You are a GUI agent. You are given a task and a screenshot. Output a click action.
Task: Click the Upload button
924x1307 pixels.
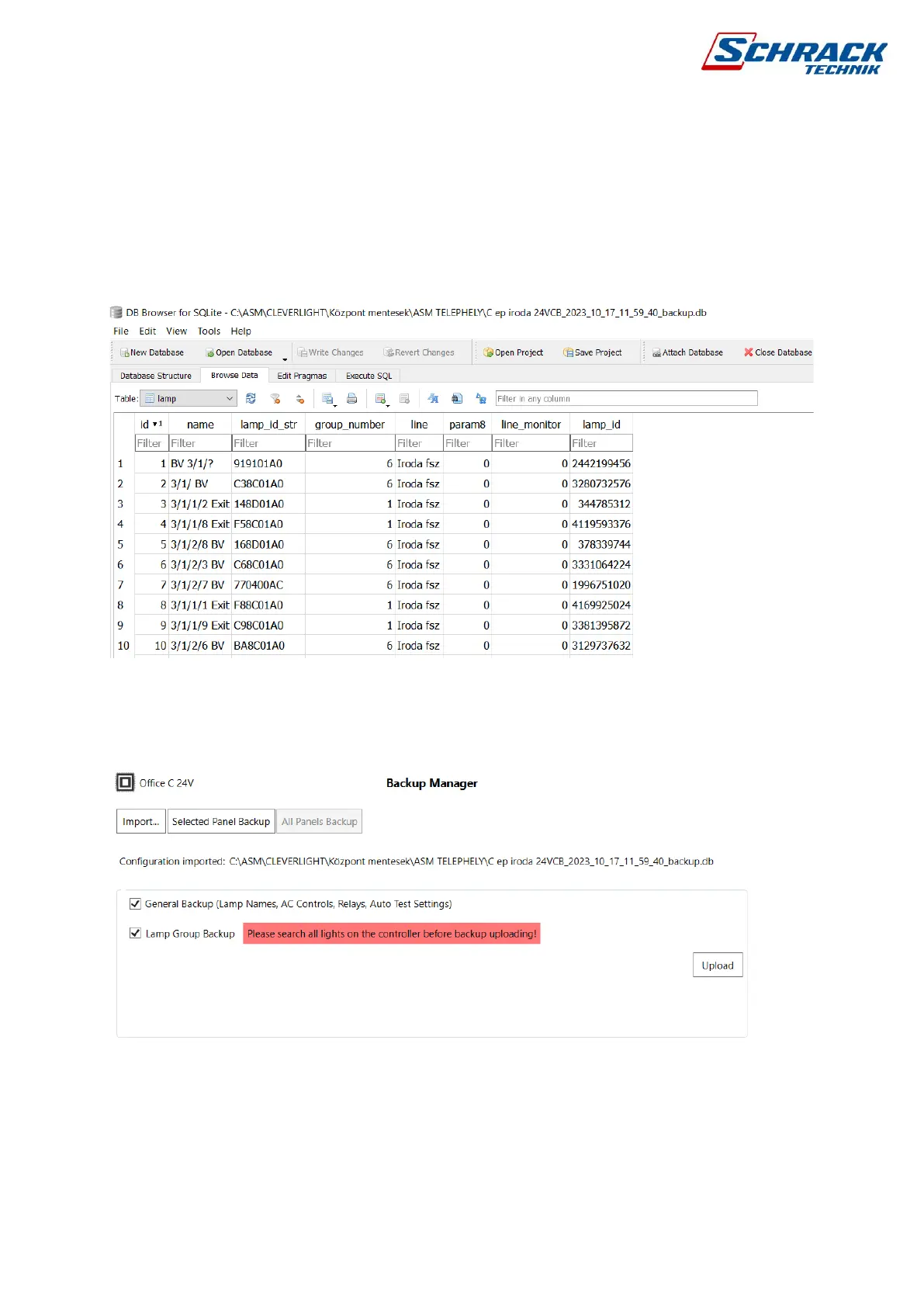click(718, 966)
